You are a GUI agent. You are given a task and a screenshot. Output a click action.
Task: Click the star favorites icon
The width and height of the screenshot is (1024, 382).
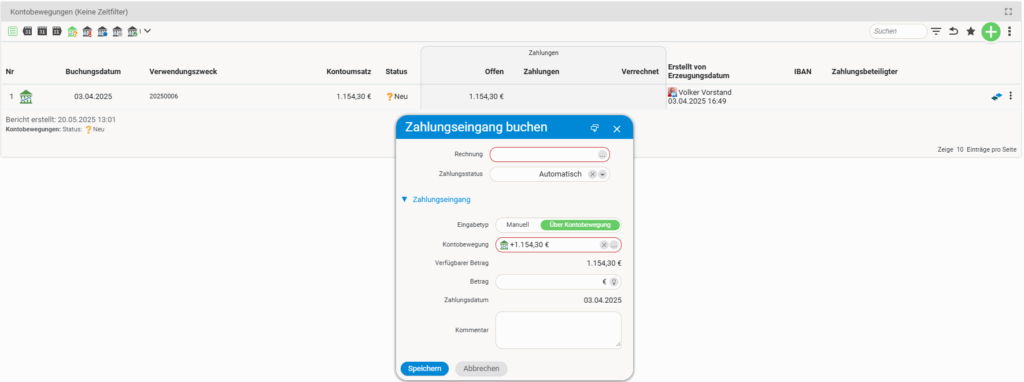click(x=970, y=31)
